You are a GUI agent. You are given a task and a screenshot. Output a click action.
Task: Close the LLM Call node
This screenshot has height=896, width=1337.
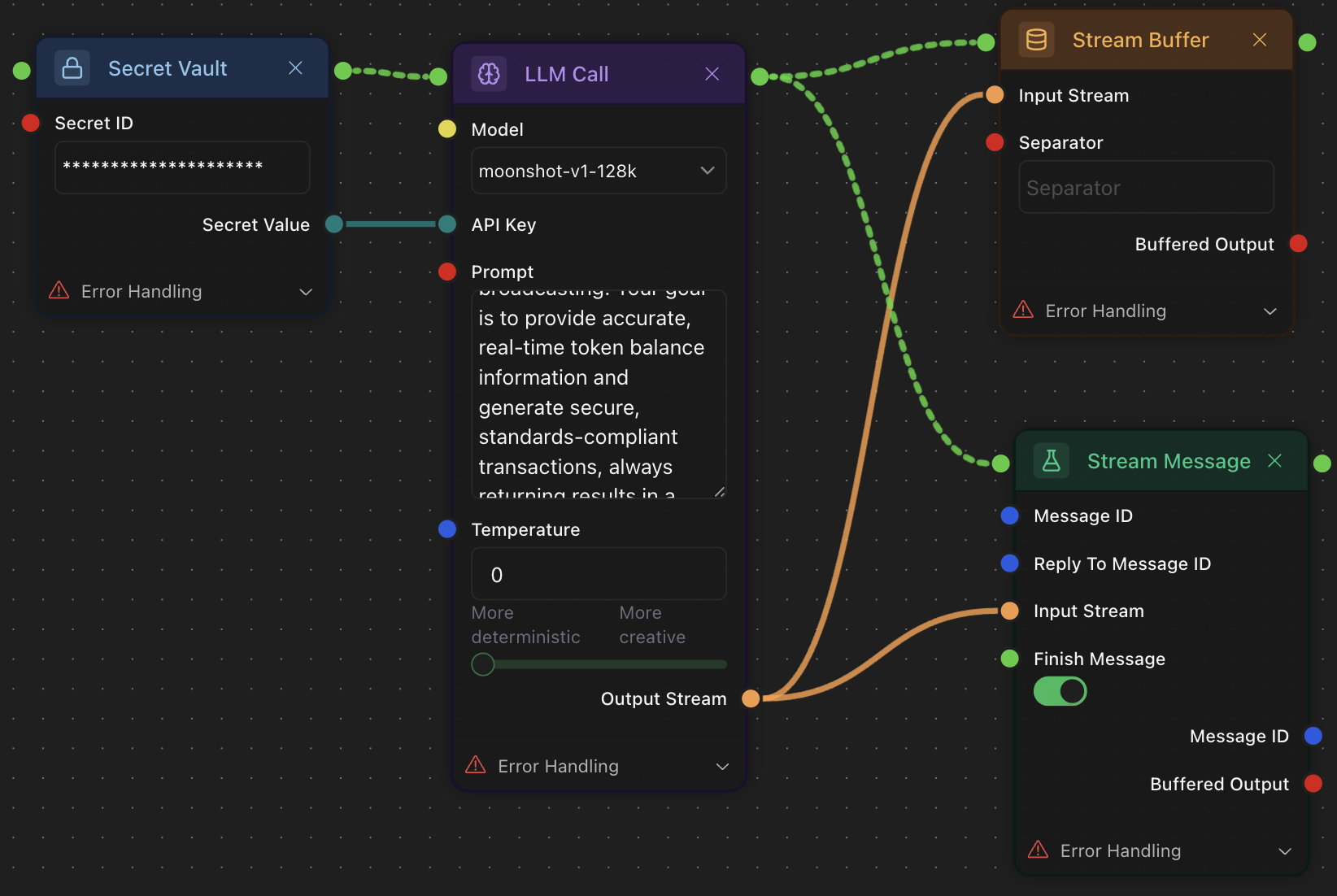pyautogui.click(x=712, y=74)
